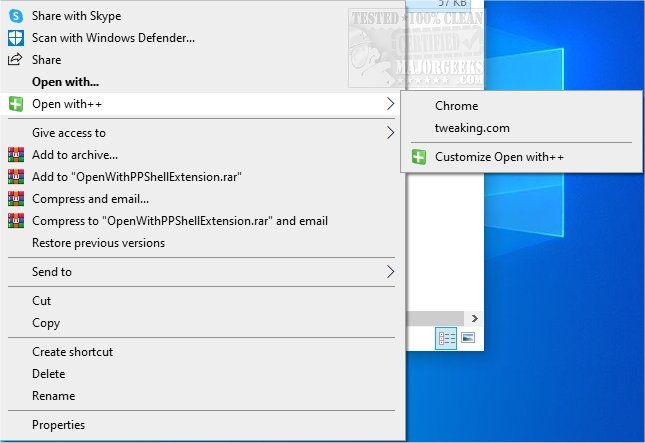Choose Chrome in the submenu
The width and height of the screenshot is (645, 443).
coord(521,106)
